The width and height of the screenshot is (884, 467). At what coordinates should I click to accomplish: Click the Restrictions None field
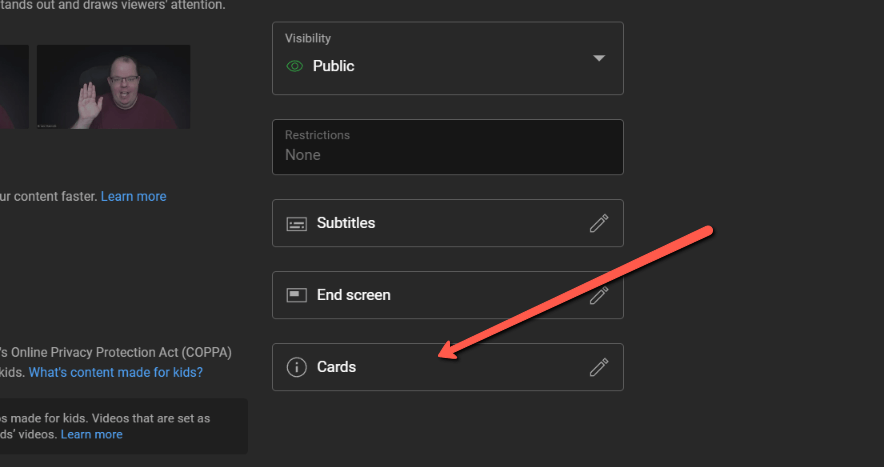coord(448,147)
